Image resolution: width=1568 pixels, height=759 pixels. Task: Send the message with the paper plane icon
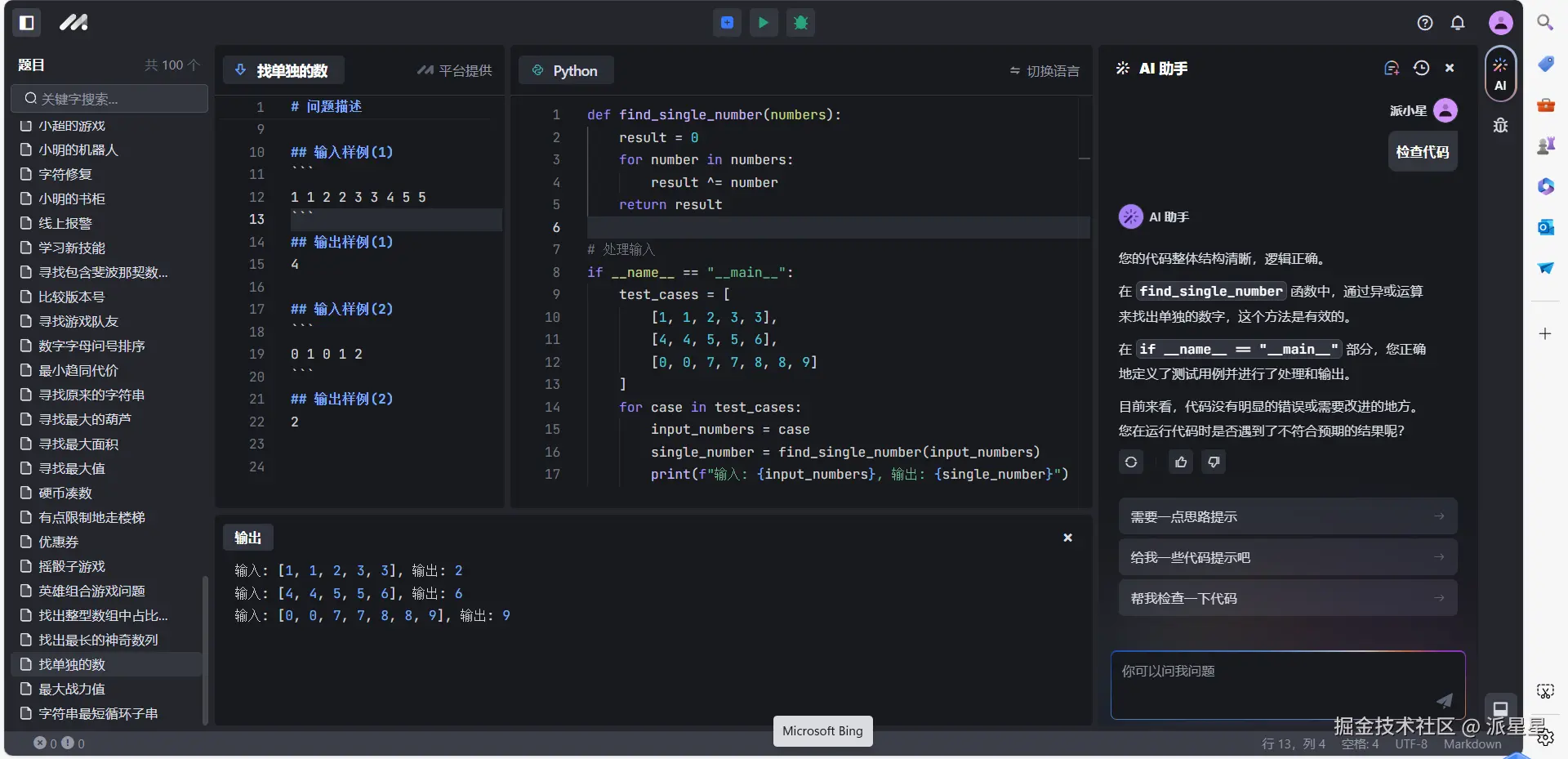click(x=1445, y=699)
